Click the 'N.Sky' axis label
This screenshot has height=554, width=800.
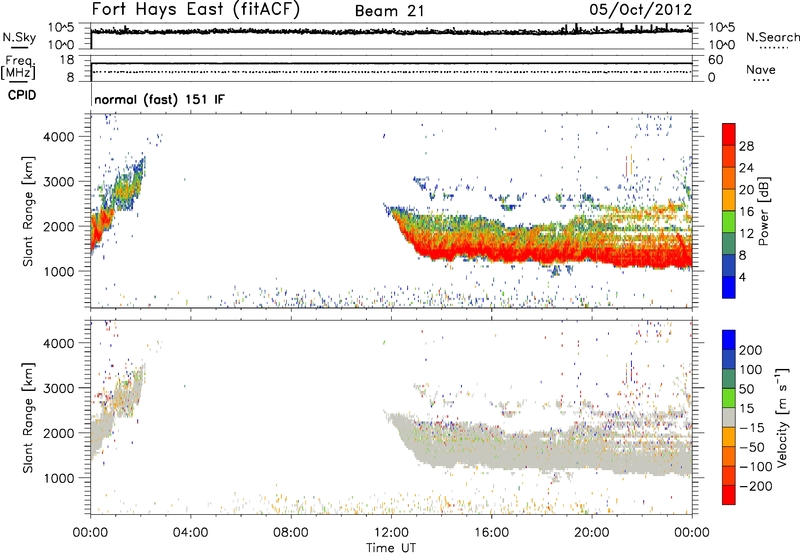19,37
